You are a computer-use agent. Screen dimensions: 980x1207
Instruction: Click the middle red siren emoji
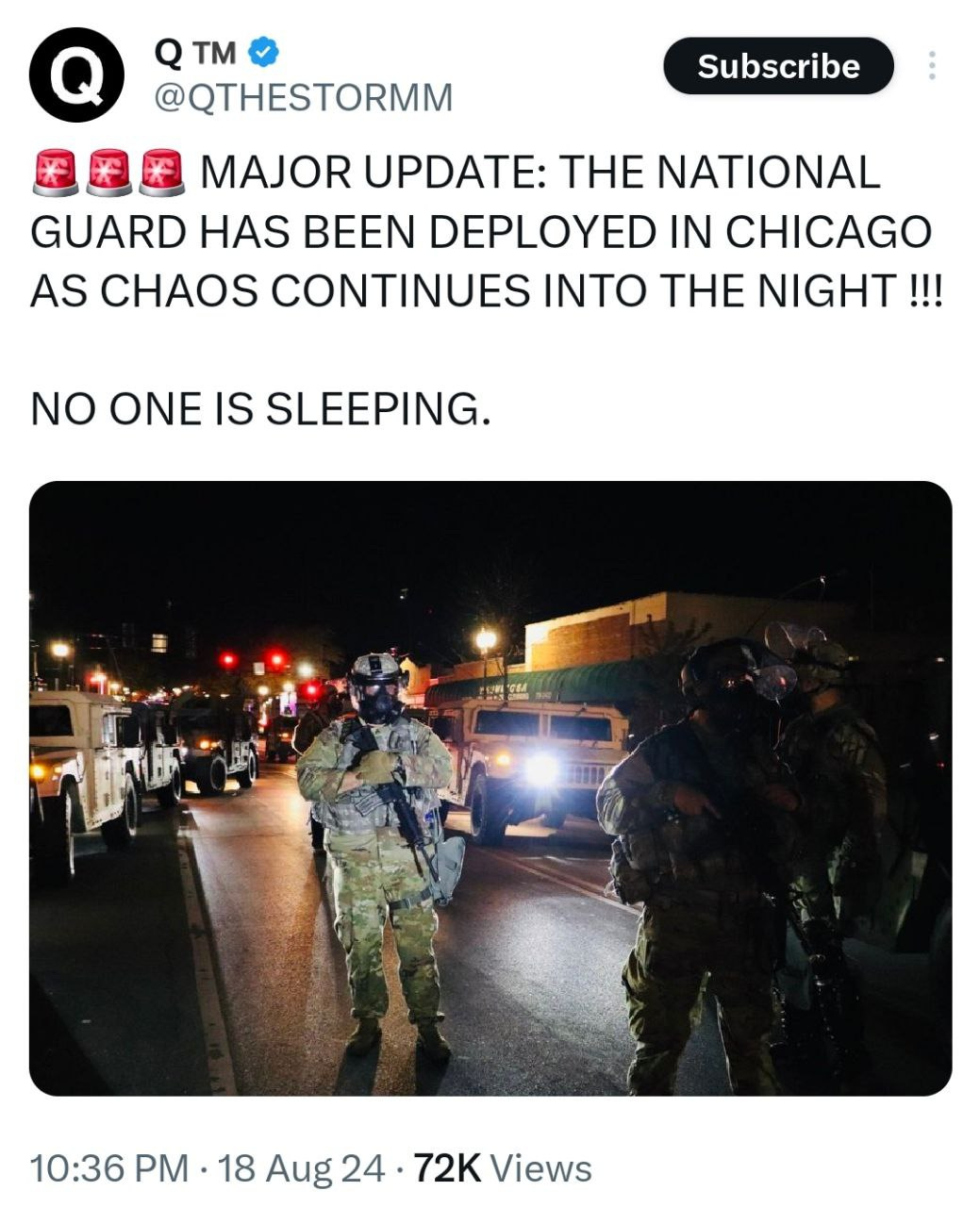[x=108, y=173]
